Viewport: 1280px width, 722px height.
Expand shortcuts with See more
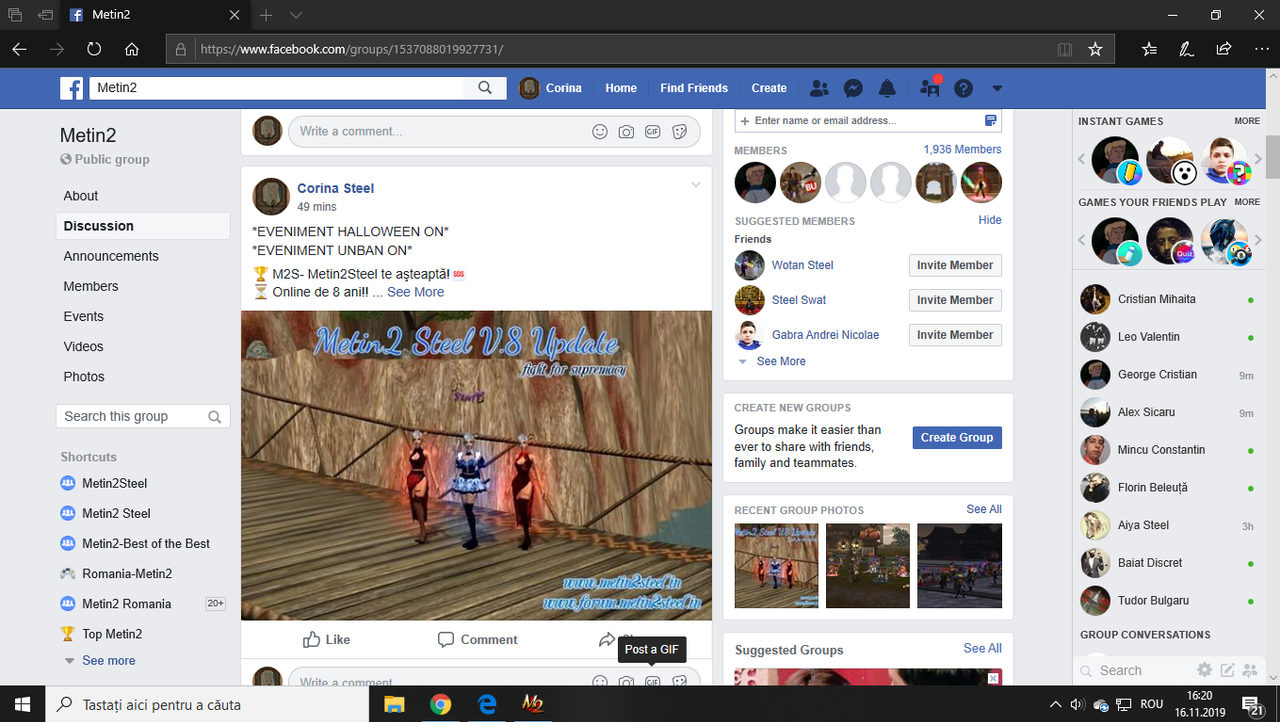(108, 660)
